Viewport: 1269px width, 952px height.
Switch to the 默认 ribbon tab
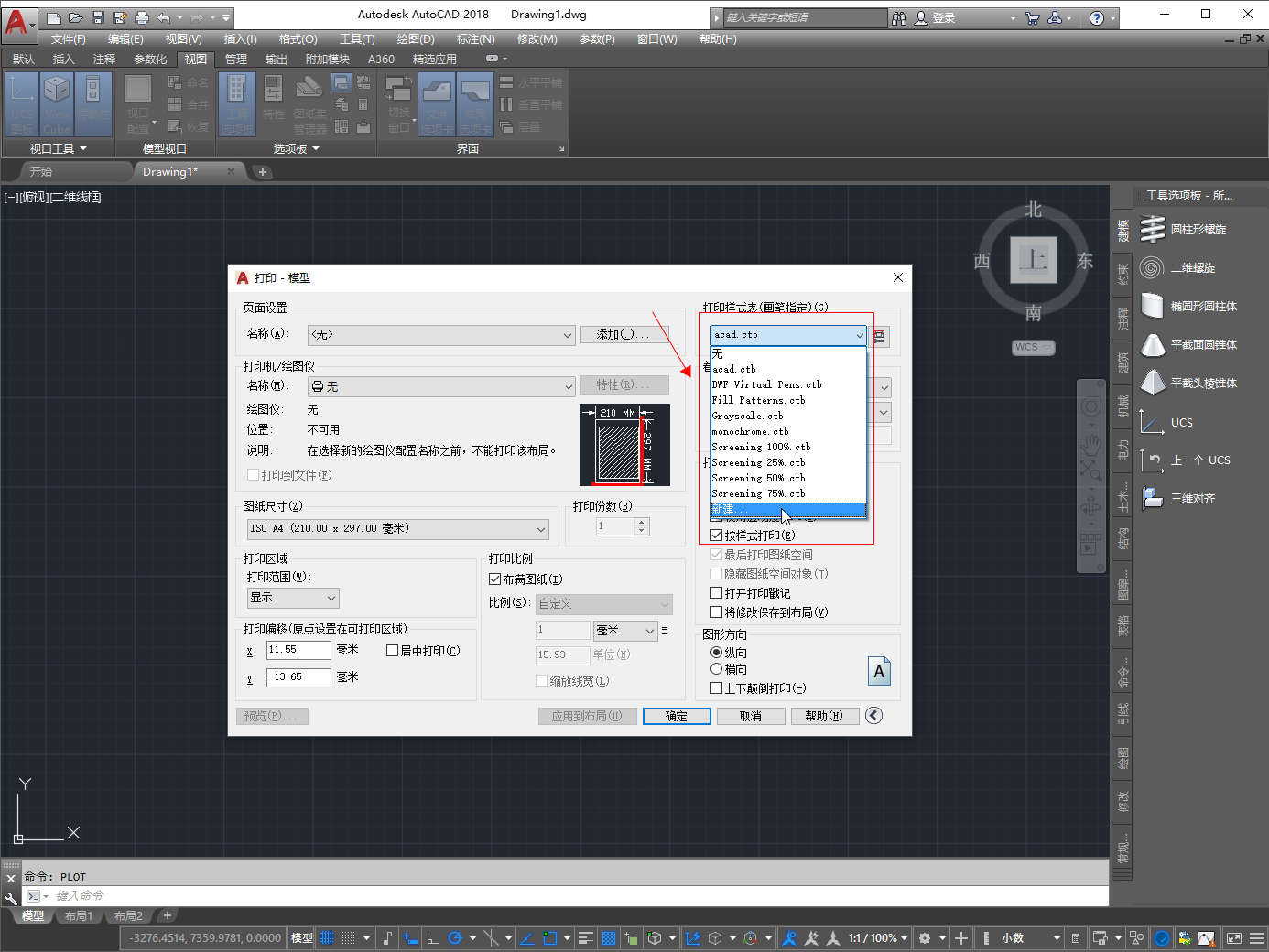click(x=24, y=59)
